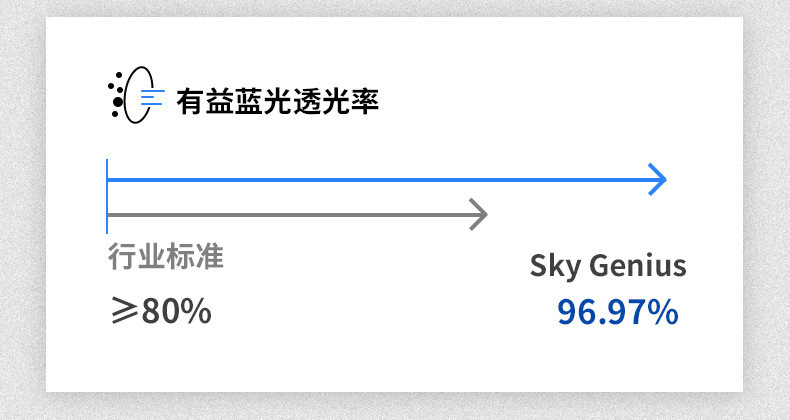Click the black dots left of the lens
The width and height of the screenshot is (790, 420).
pos(115,93)
